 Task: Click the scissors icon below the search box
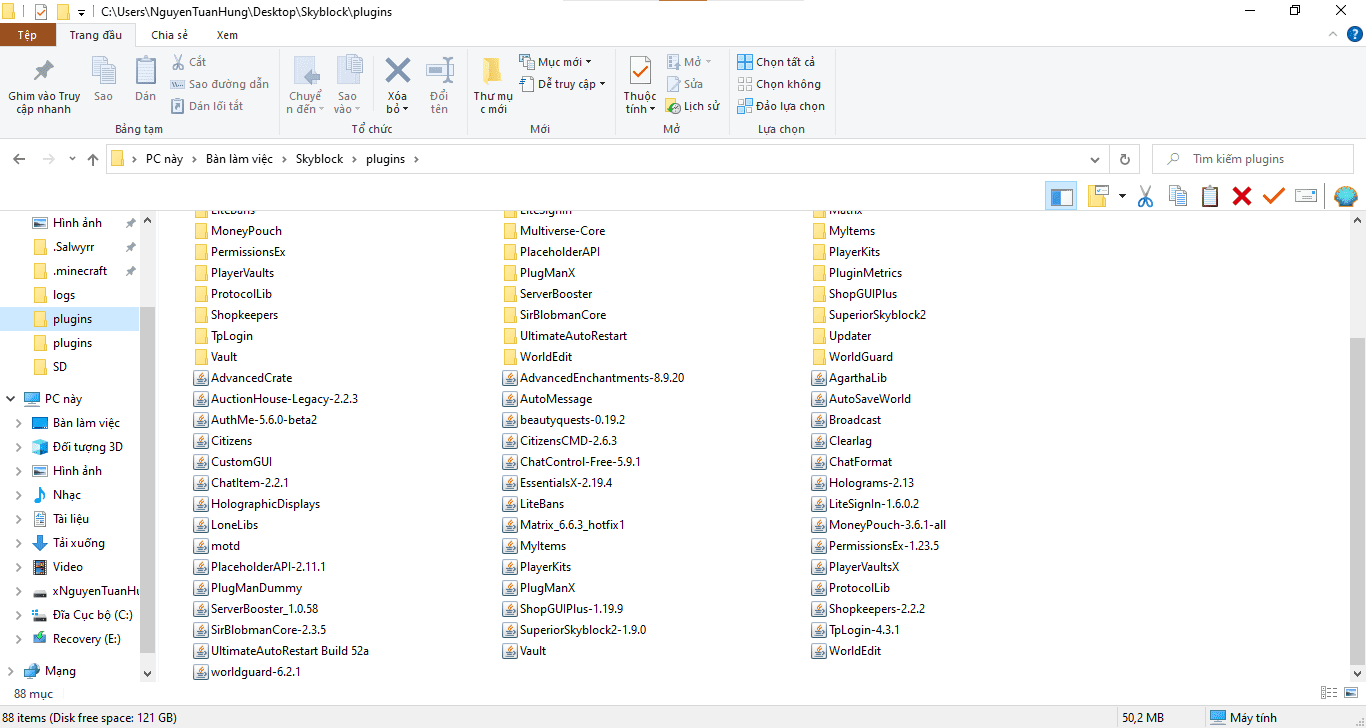point(1145,196)
